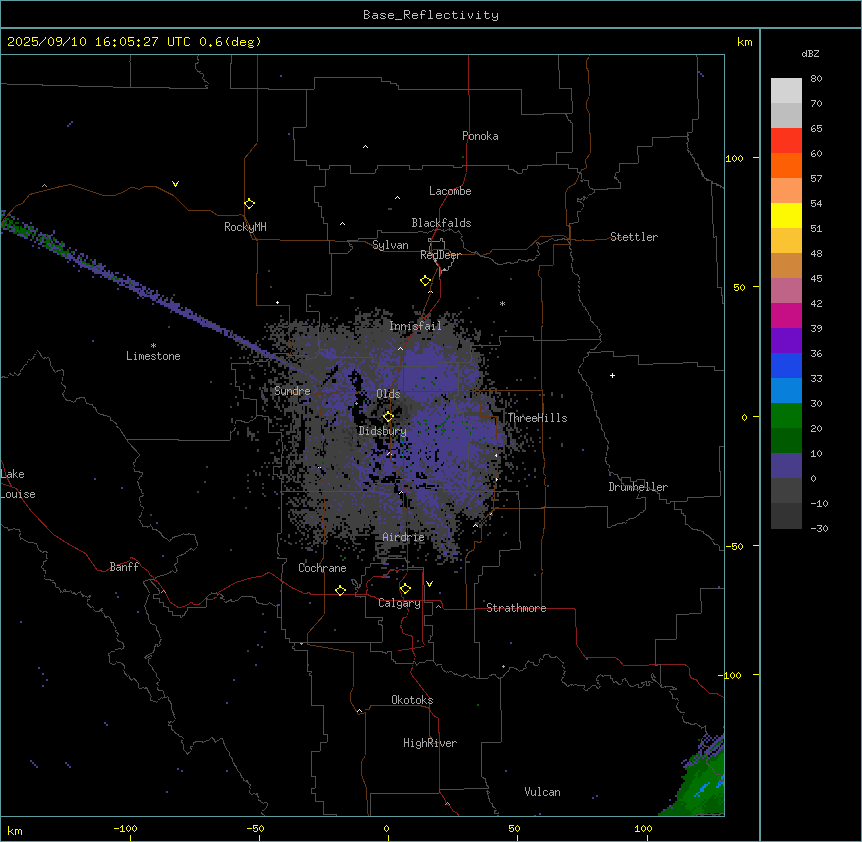
Task: Click the yellow diamond marker above Calgary label
Action: (x=405, y=589)
